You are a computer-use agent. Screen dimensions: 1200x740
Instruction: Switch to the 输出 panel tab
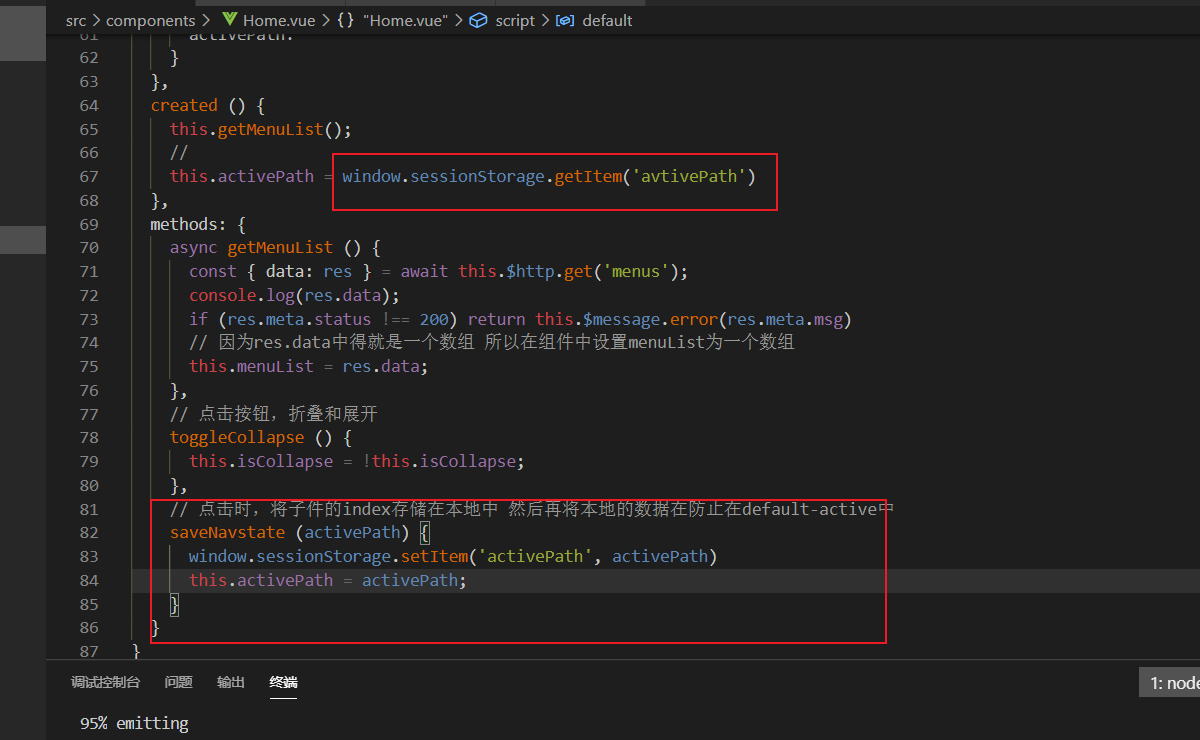point(230,682)
